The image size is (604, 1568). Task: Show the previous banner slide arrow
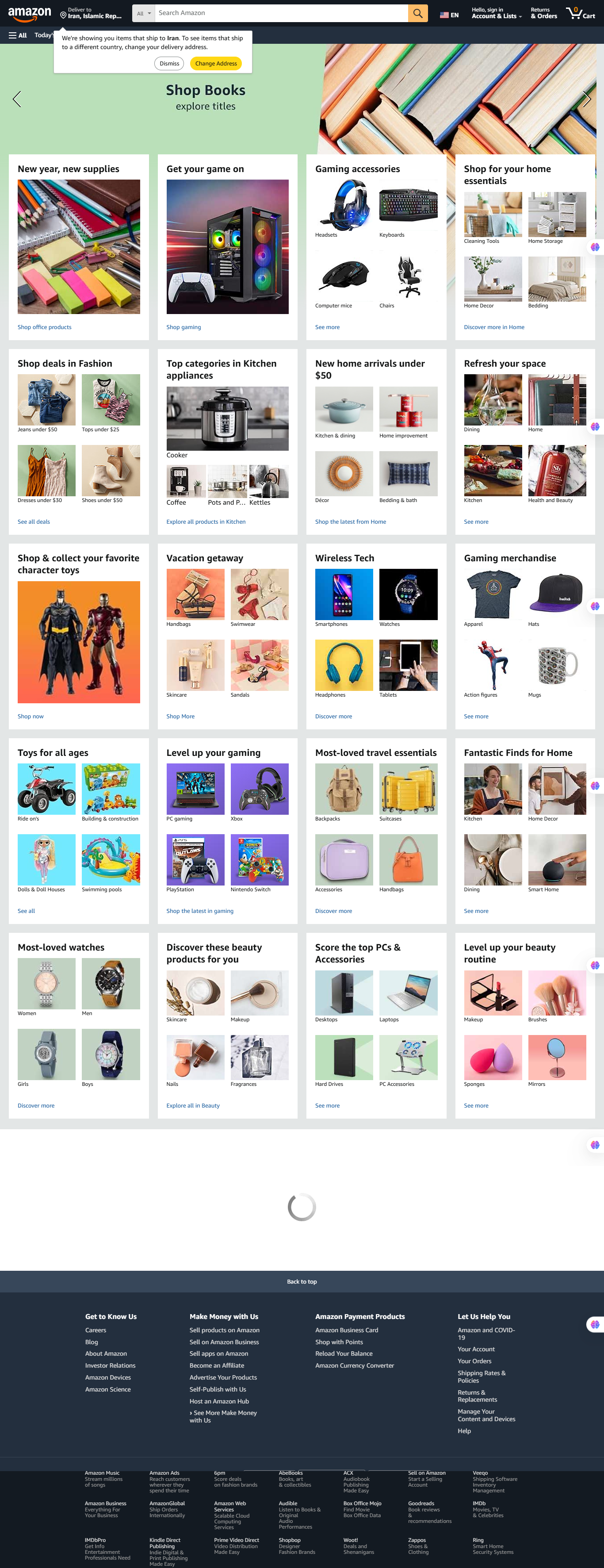[17, 99]
